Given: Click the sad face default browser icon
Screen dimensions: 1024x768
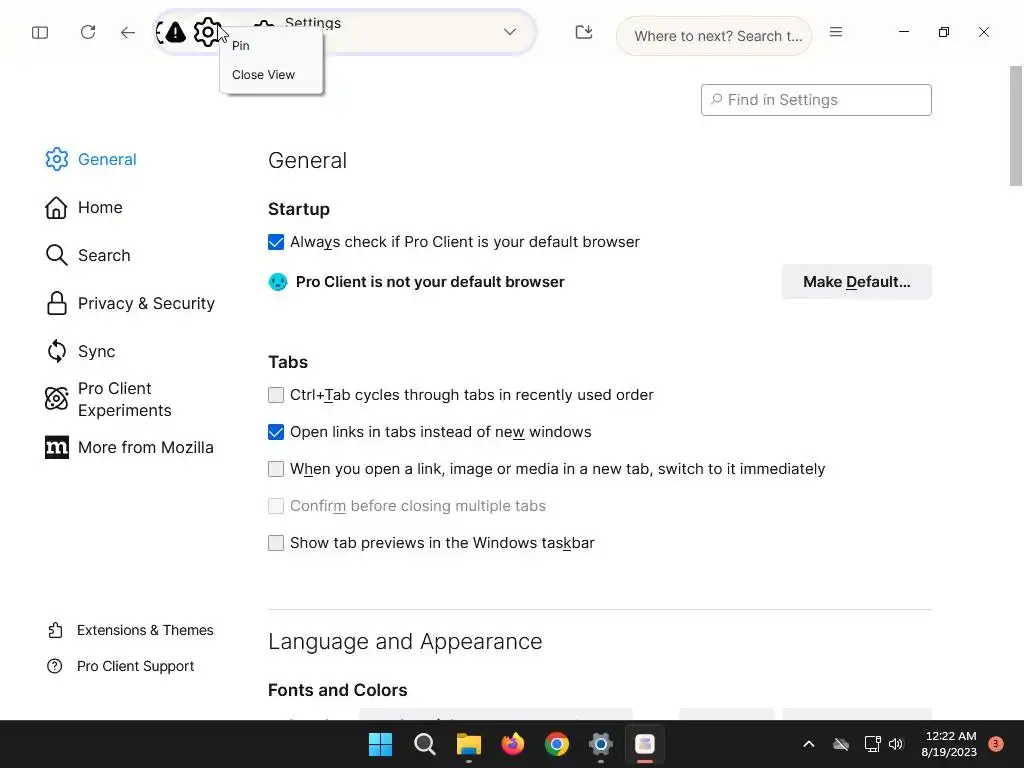Looking at the screenshot, I should pos(278,282).
